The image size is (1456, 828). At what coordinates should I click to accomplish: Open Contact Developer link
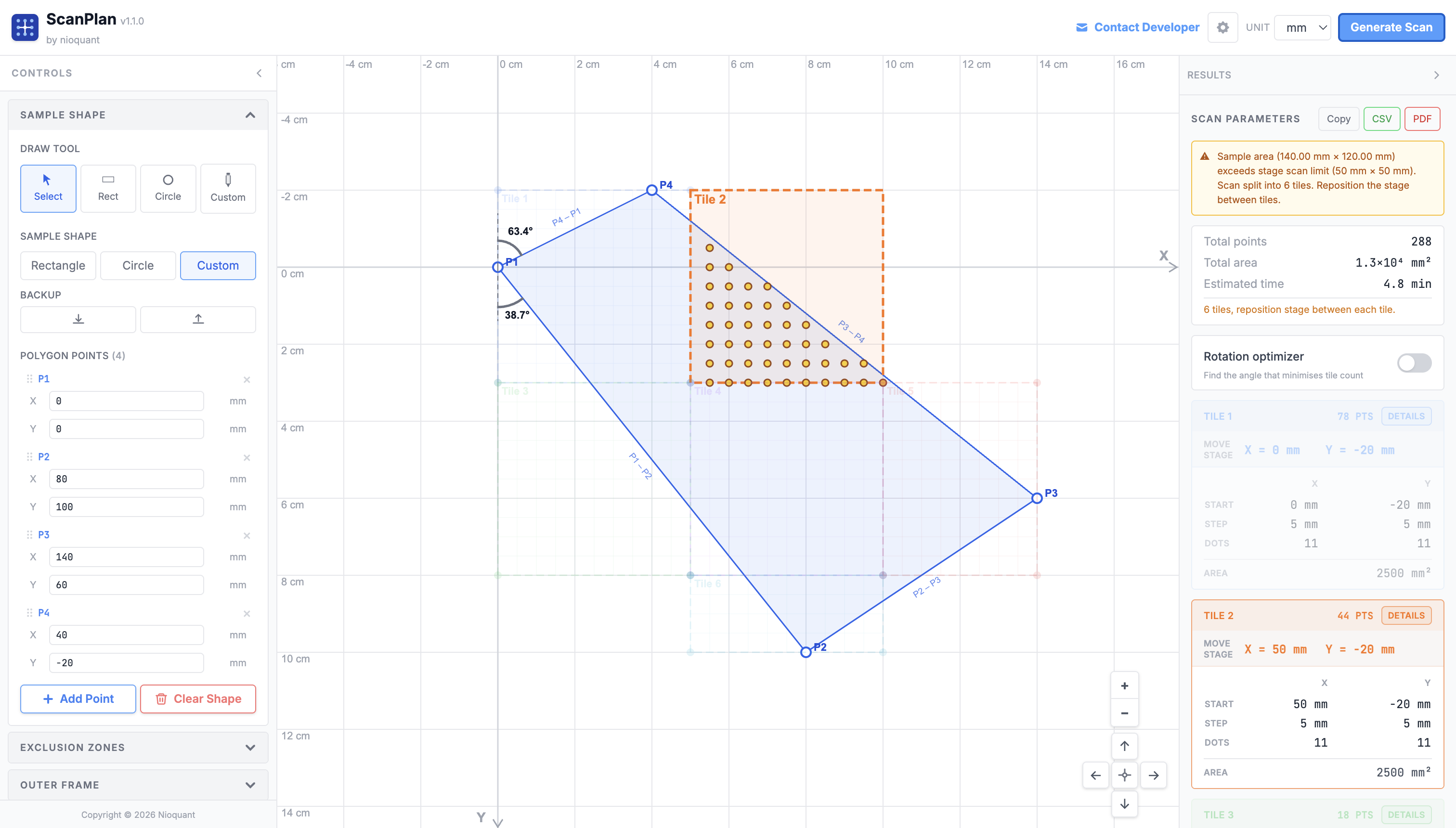coord(1138,27)
